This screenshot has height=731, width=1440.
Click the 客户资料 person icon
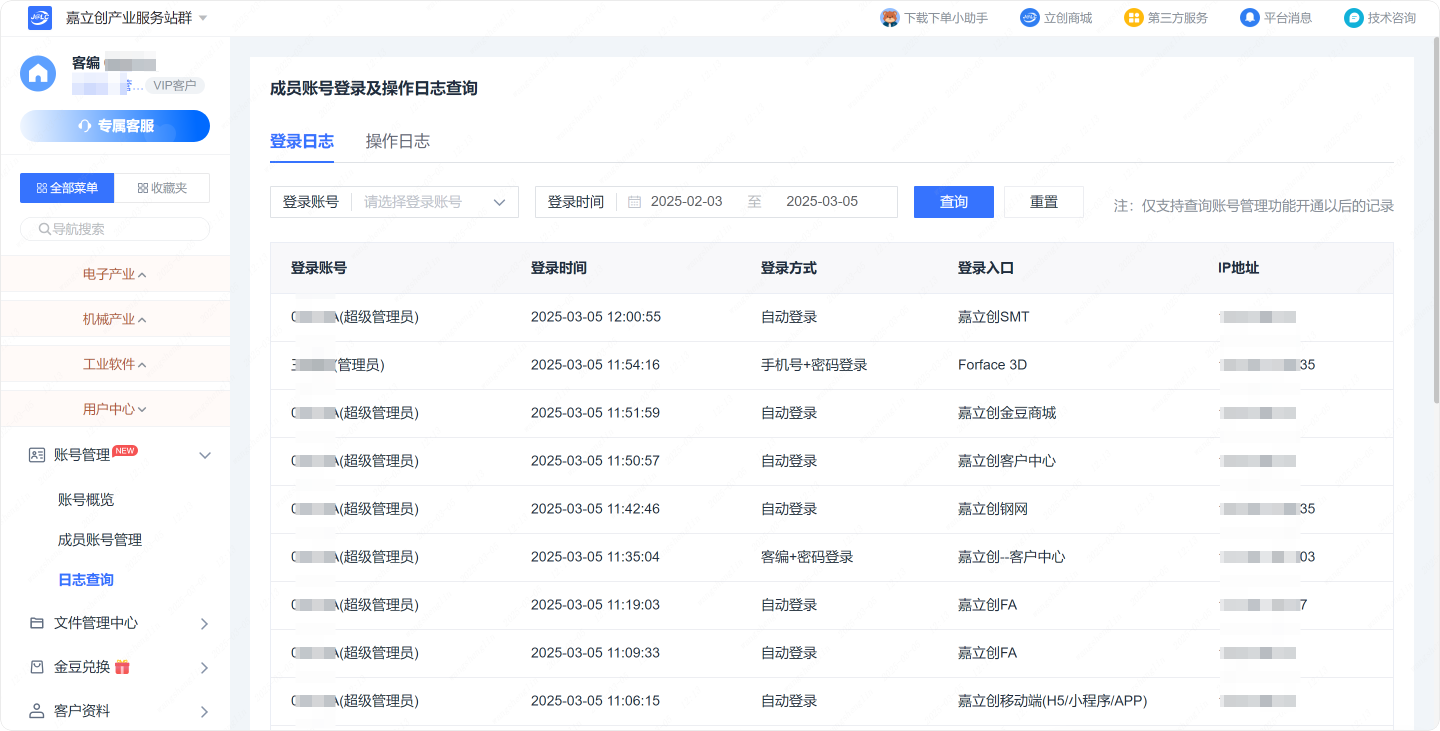(x=37, y=711)
